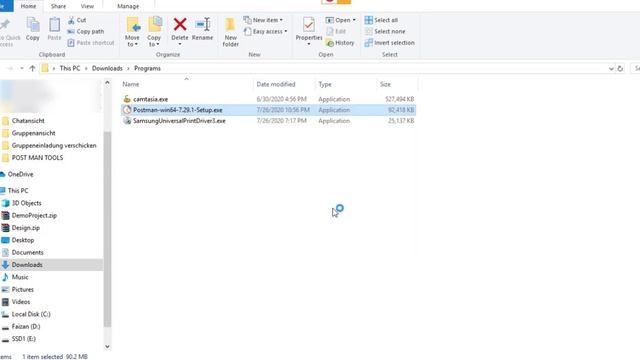Sort by Size column header
The height and width of the screenshot is (360, 640).
pos(397,84)
